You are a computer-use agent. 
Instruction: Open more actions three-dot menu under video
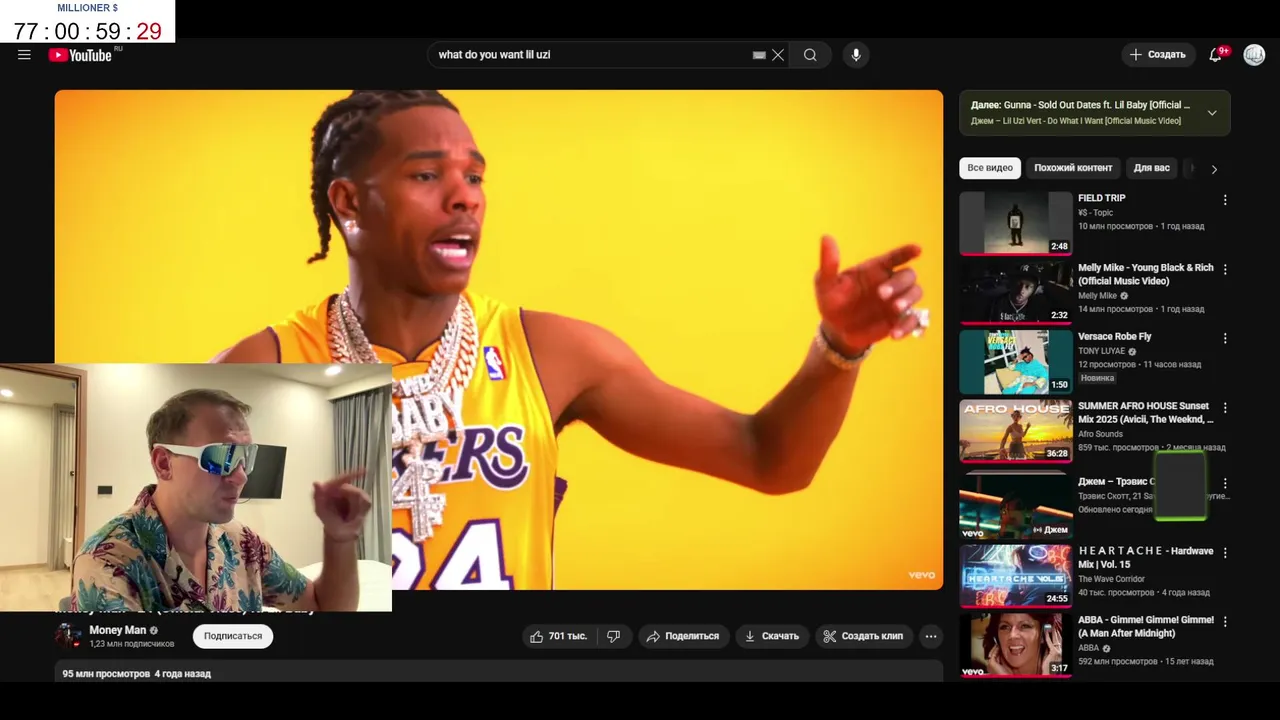pos(931,636)
